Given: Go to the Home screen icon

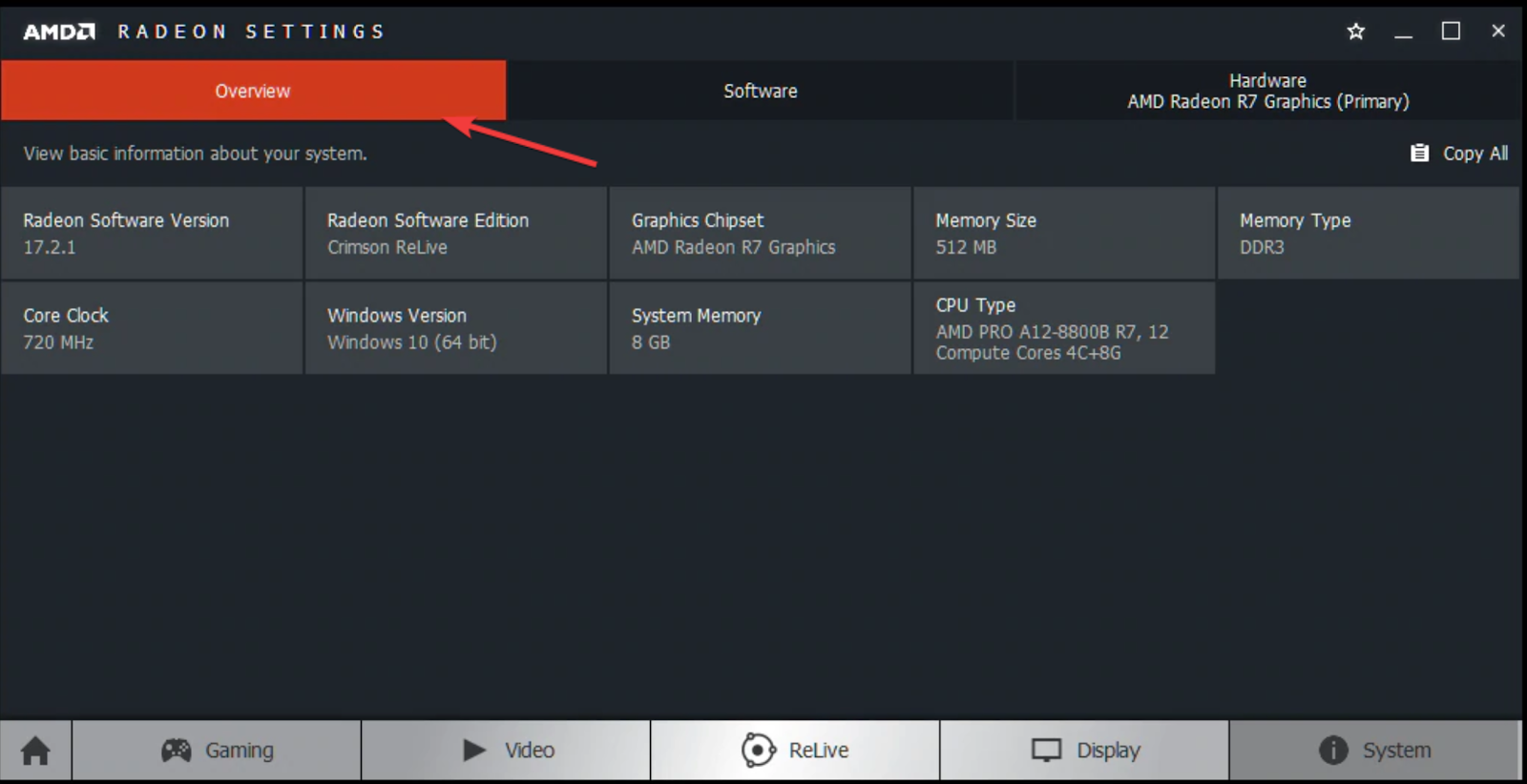Looking at the screenshot, I should pyautogui.click(x=35, y=751).
